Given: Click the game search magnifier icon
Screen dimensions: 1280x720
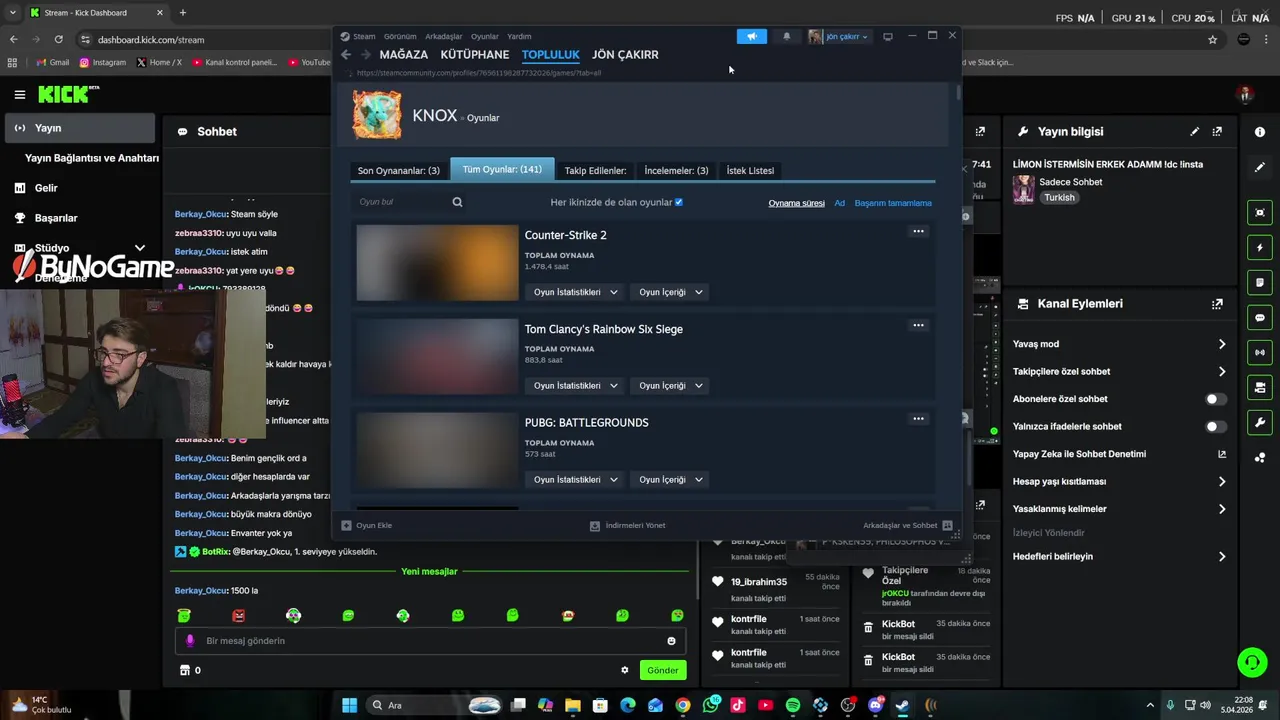Looking at the screenshot, I should [x=457, y=202].
